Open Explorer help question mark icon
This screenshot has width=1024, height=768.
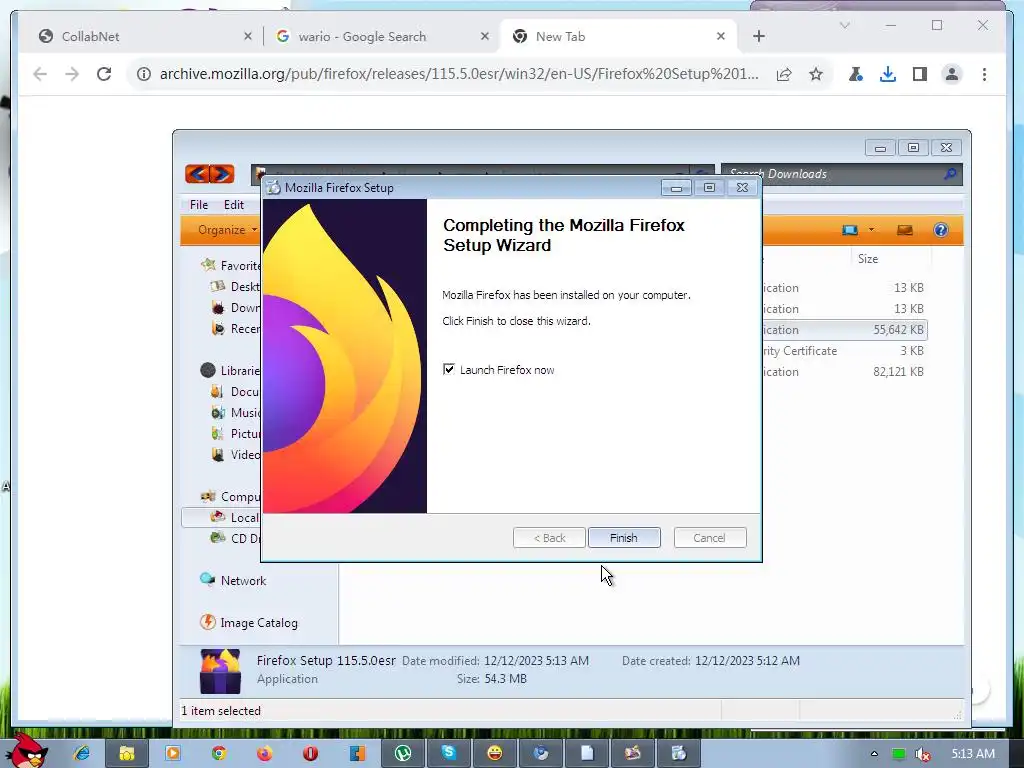(x=940, y=230)
